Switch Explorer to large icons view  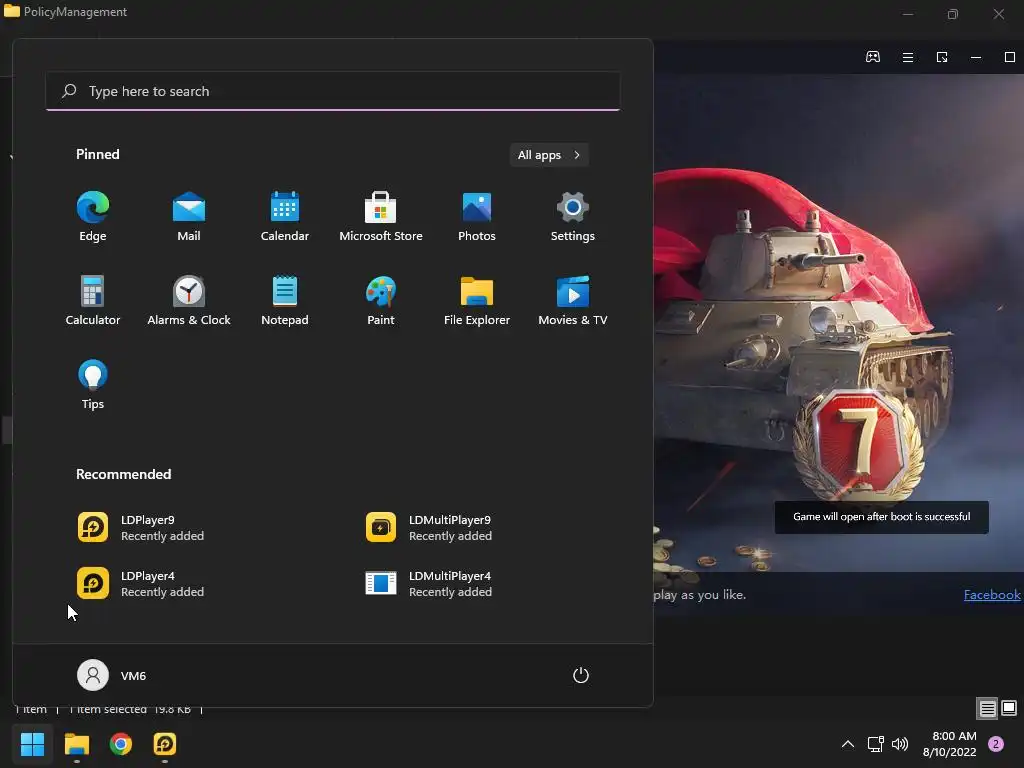tap(1010, 709)
